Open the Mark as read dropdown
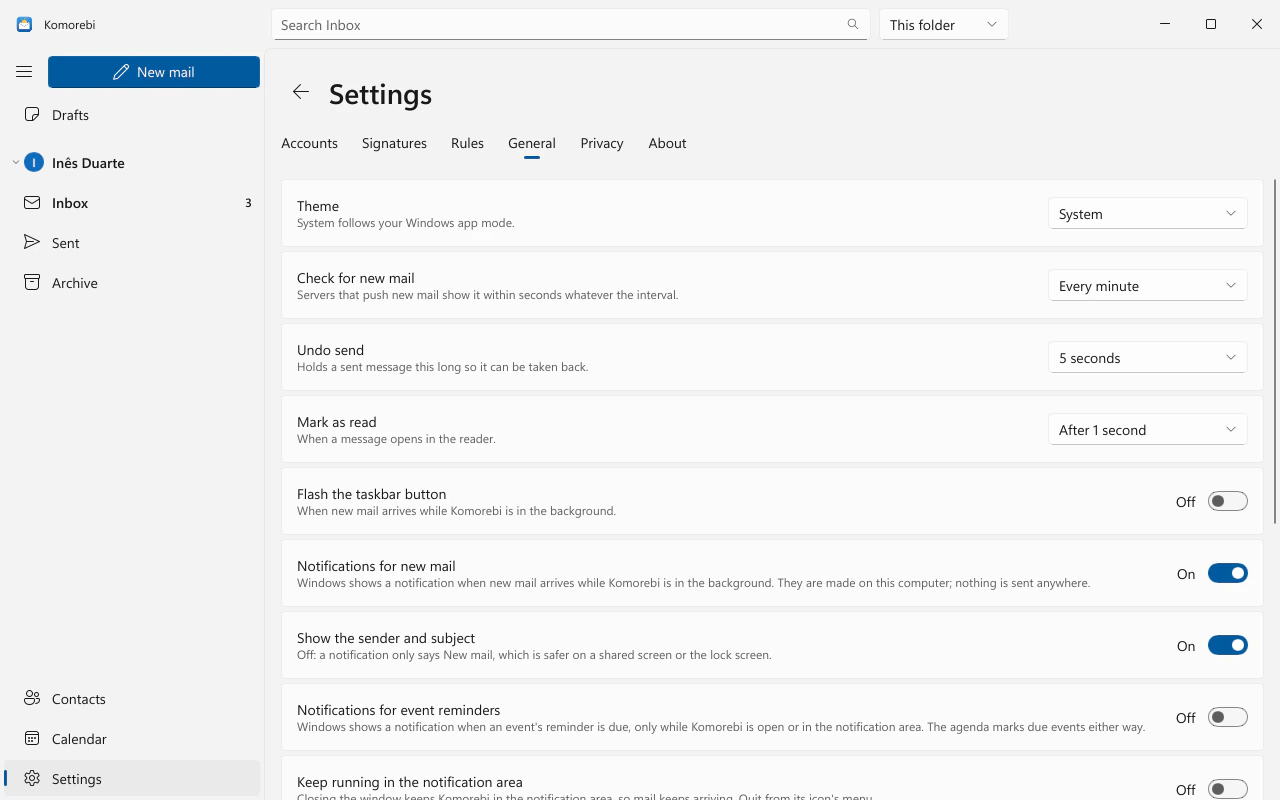Viewport: 1280px width, 800px height. click(1147, 430)
